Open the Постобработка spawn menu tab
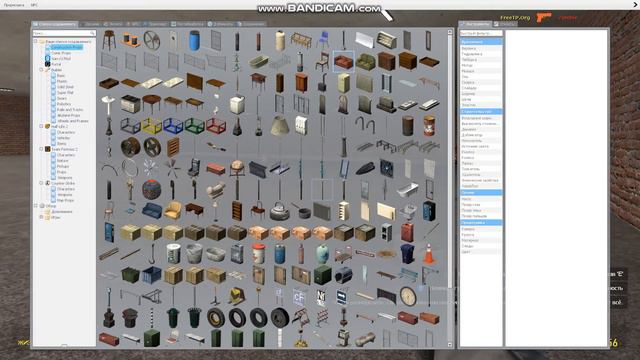This screenshot has width=640, height=360. click(187, 24)
